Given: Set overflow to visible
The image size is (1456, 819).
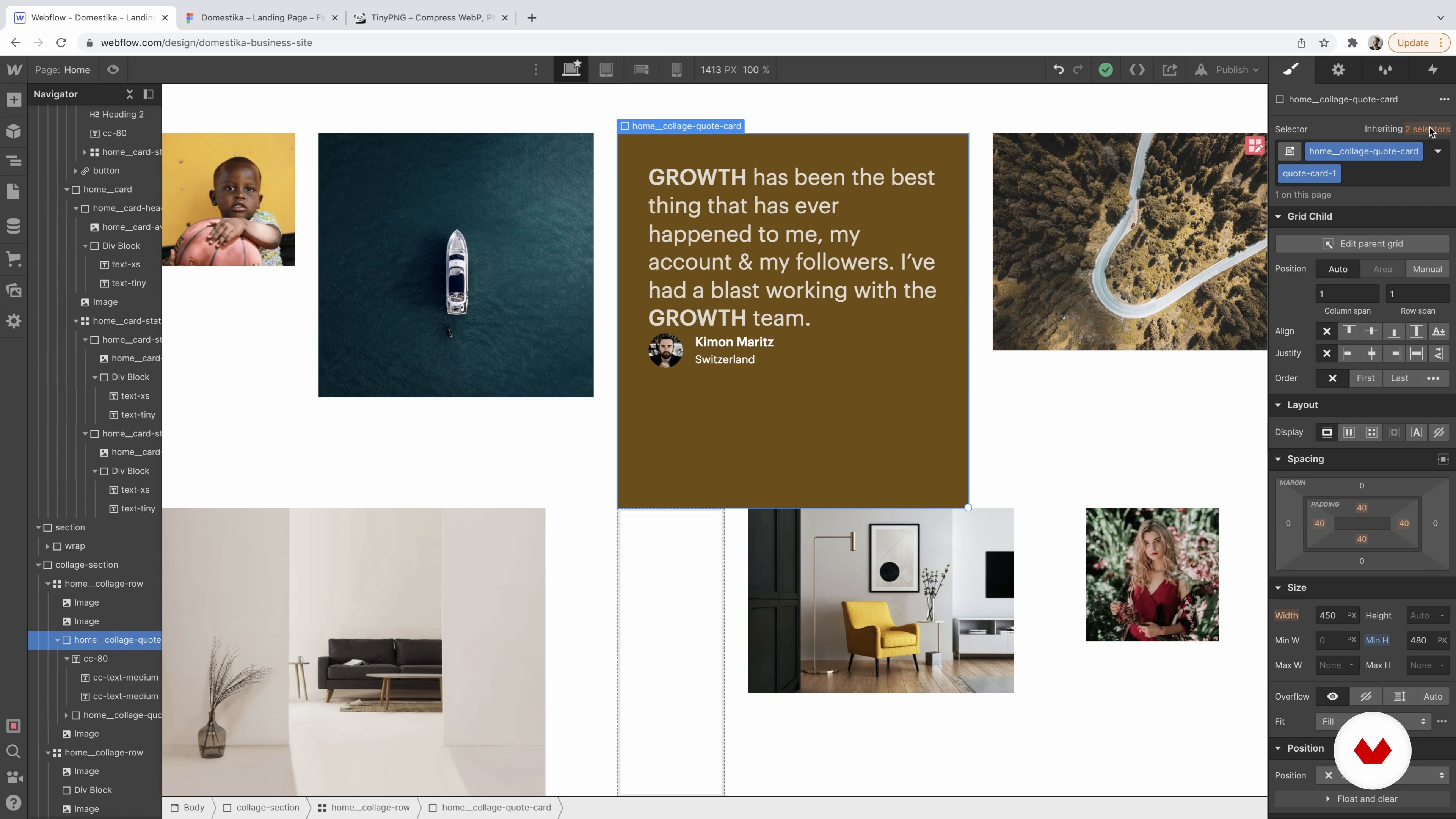Looking at the screenshot, I should coord(1332,697).
